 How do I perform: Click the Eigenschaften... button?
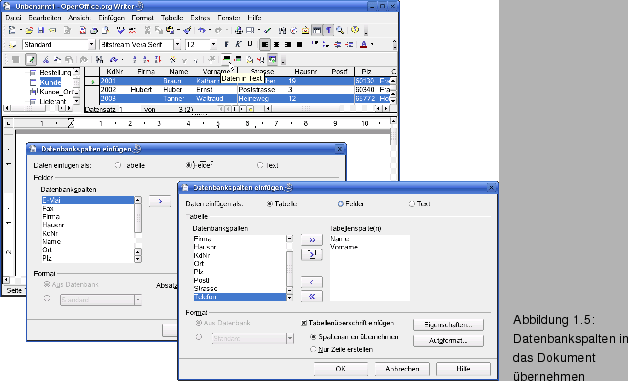448,325
